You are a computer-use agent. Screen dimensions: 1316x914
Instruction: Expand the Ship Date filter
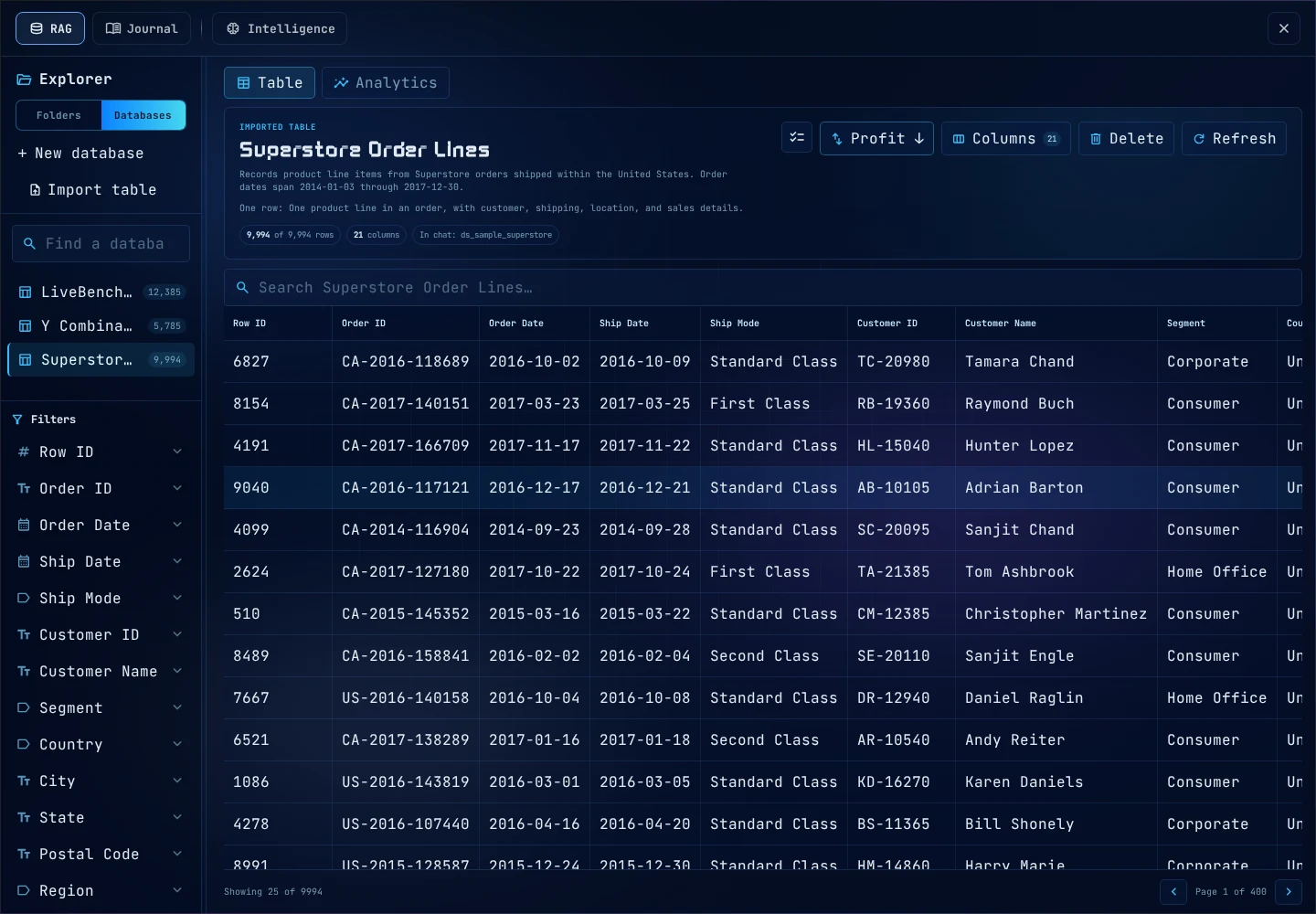(x=101, y=562)
